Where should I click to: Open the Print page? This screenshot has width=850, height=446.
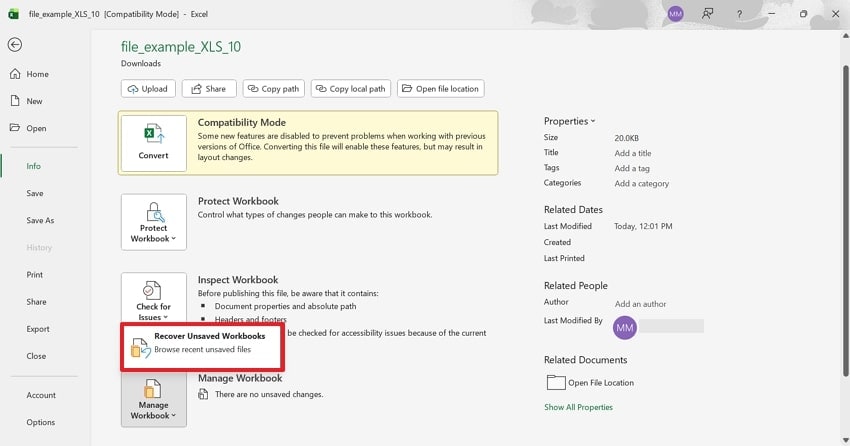coord(35,275)
